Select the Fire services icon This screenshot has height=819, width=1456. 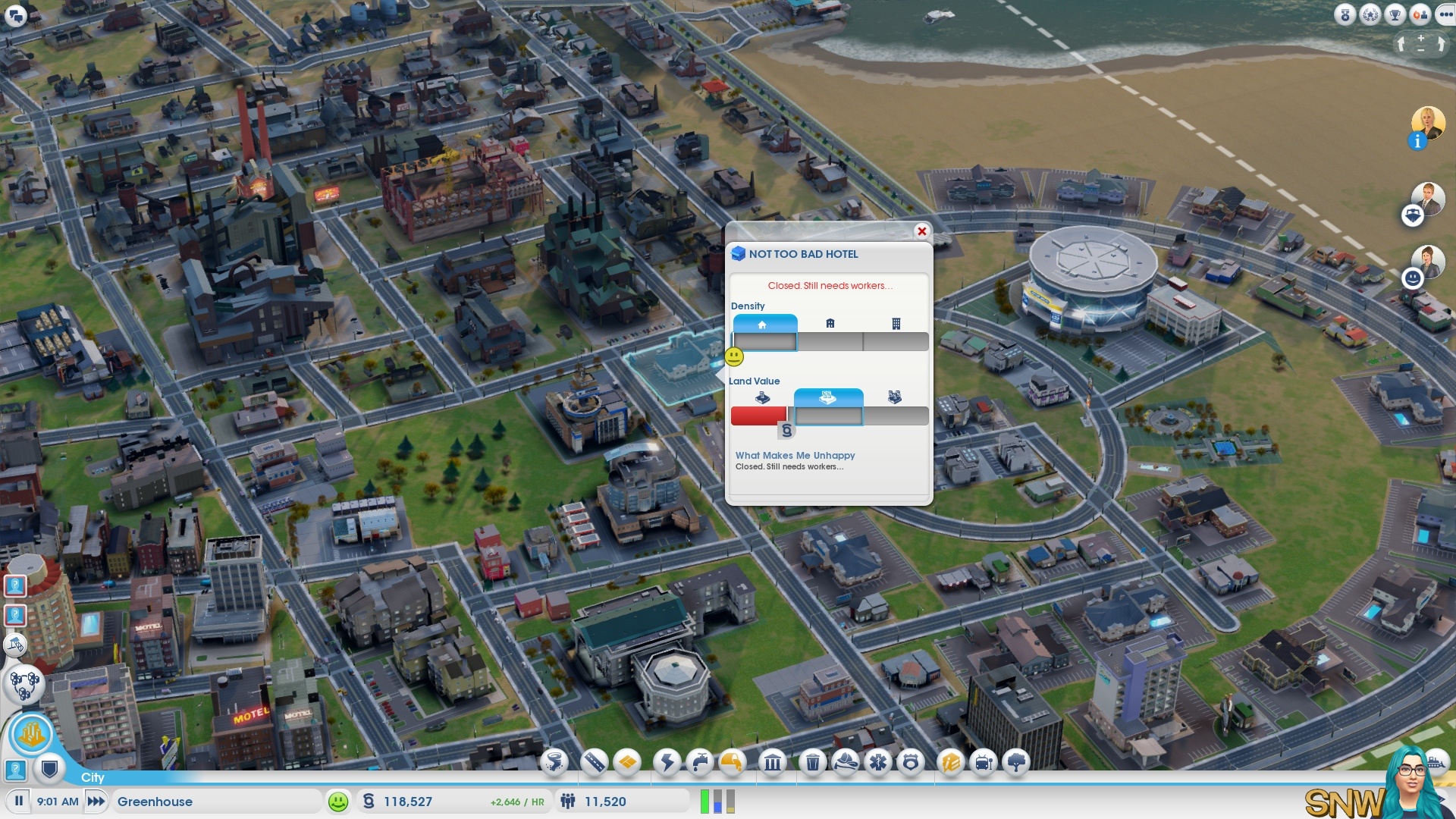click(x=845, y=761)
